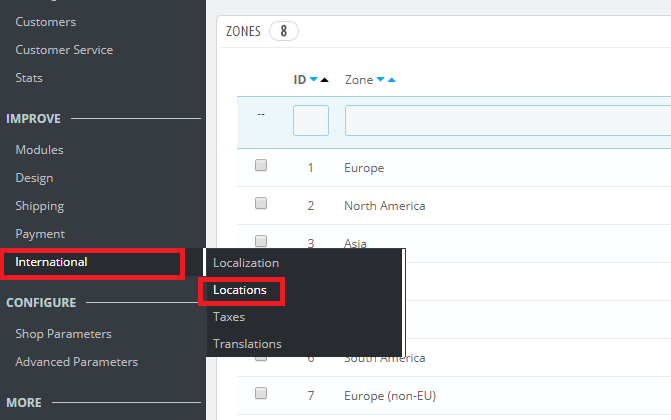The image size is (671, 420).
Task: Check the Europe zone checkbox
Action: click(x=261, y=165)
